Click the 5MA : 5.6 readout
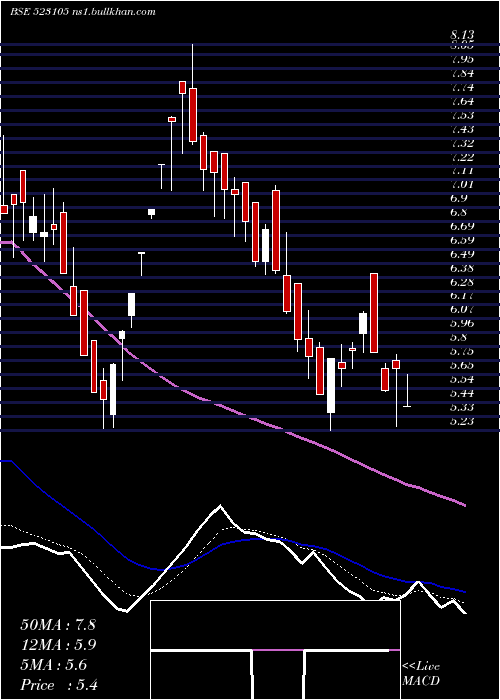The width and height of the screenshot is (500, 700). (54, 665)
